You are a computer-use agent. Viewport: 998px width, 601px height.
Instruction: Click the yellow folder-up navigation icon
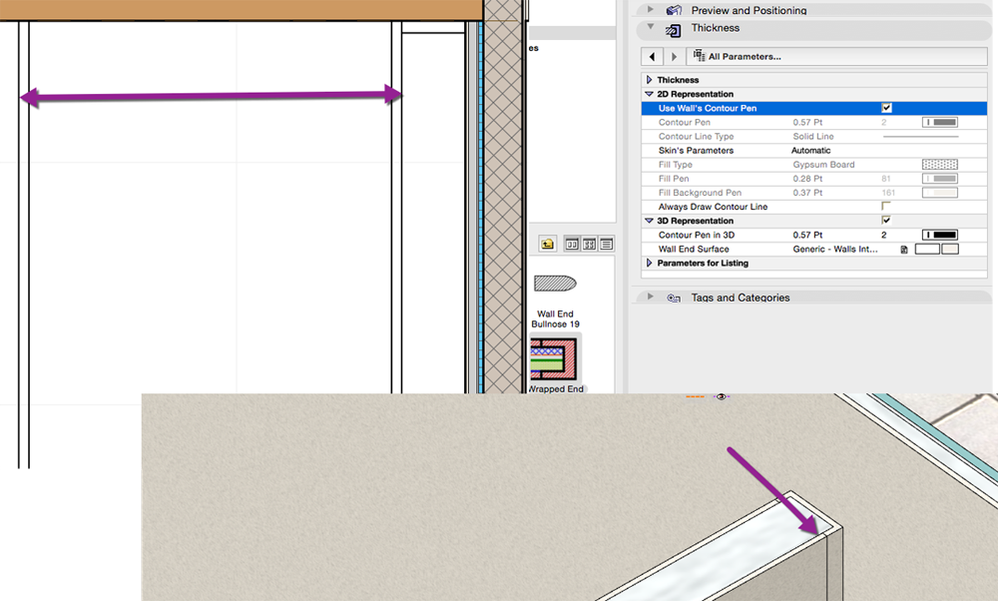click(547, 243)
